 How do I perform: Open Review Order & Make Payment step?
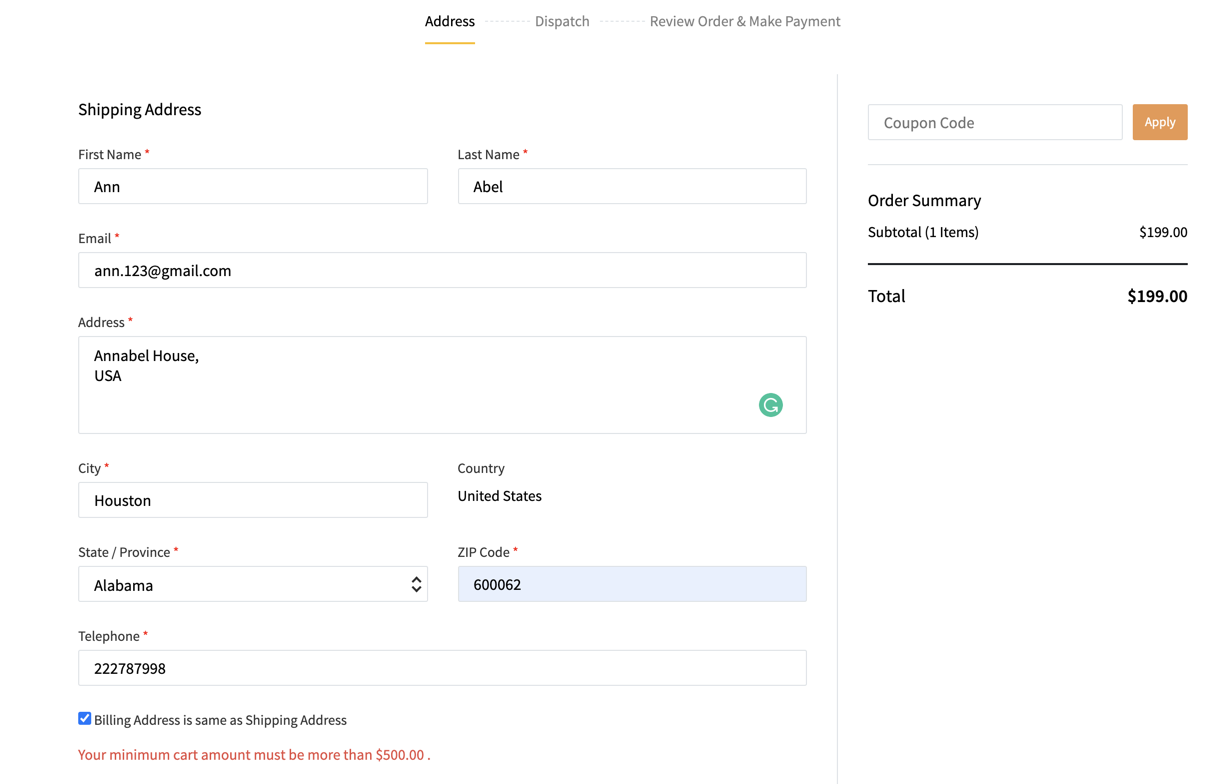point(744,21)
